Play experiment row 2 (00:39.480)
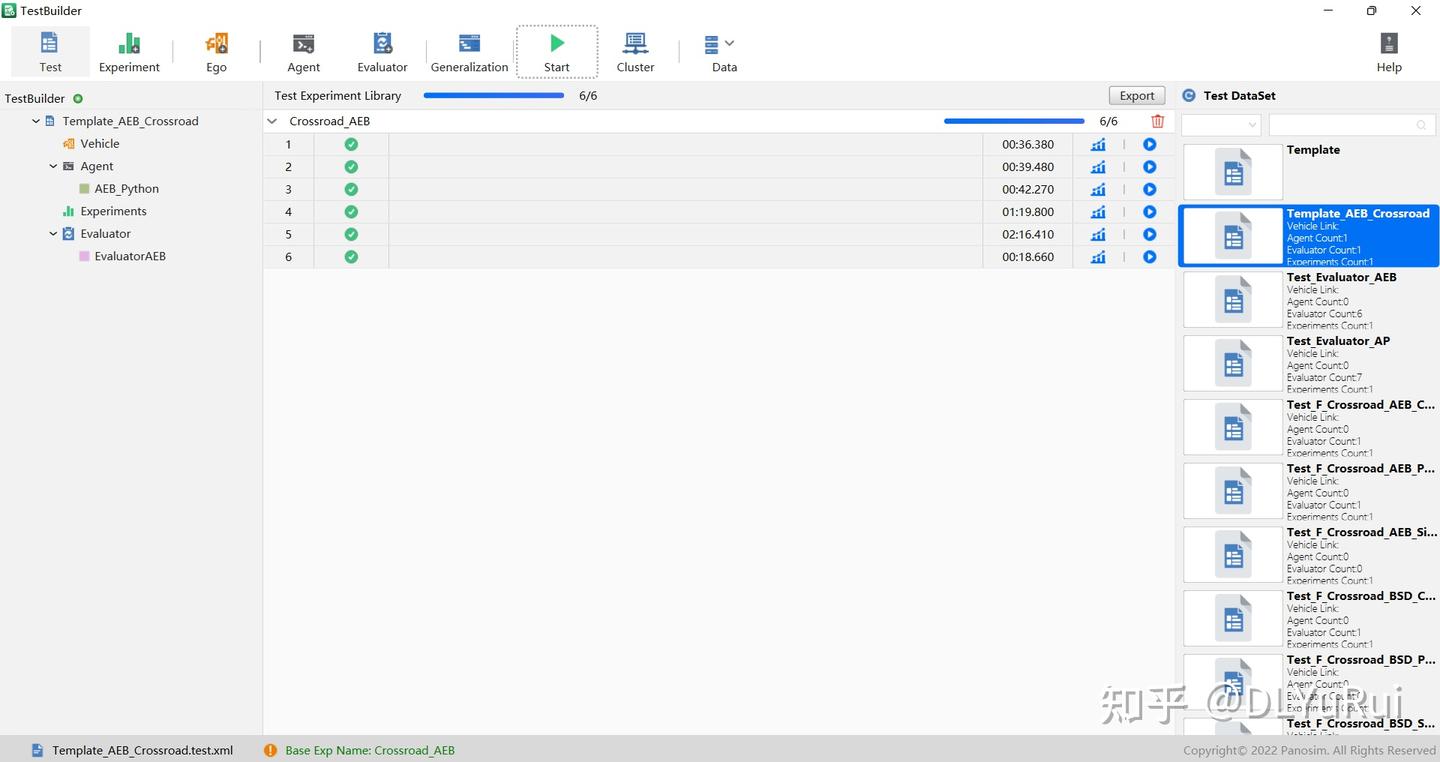 tap(1149, 167)
